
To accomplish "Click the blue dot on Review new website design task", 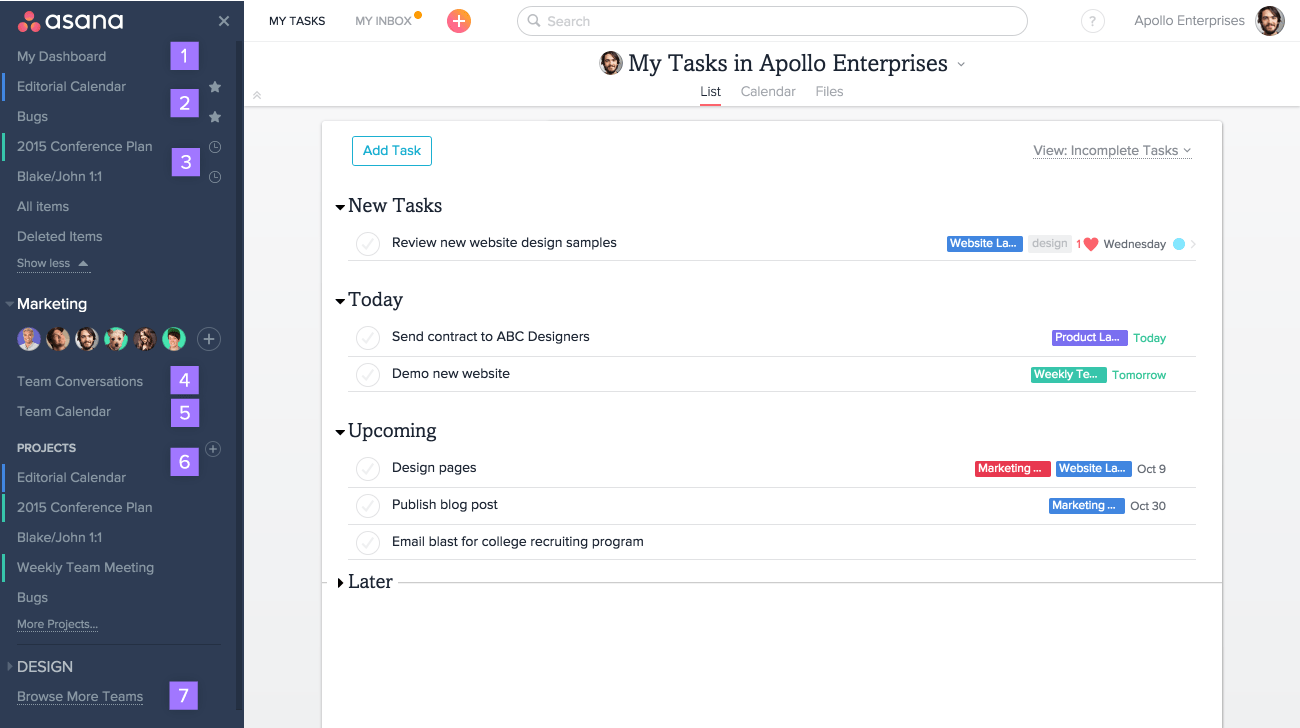I will (1179, 244).
